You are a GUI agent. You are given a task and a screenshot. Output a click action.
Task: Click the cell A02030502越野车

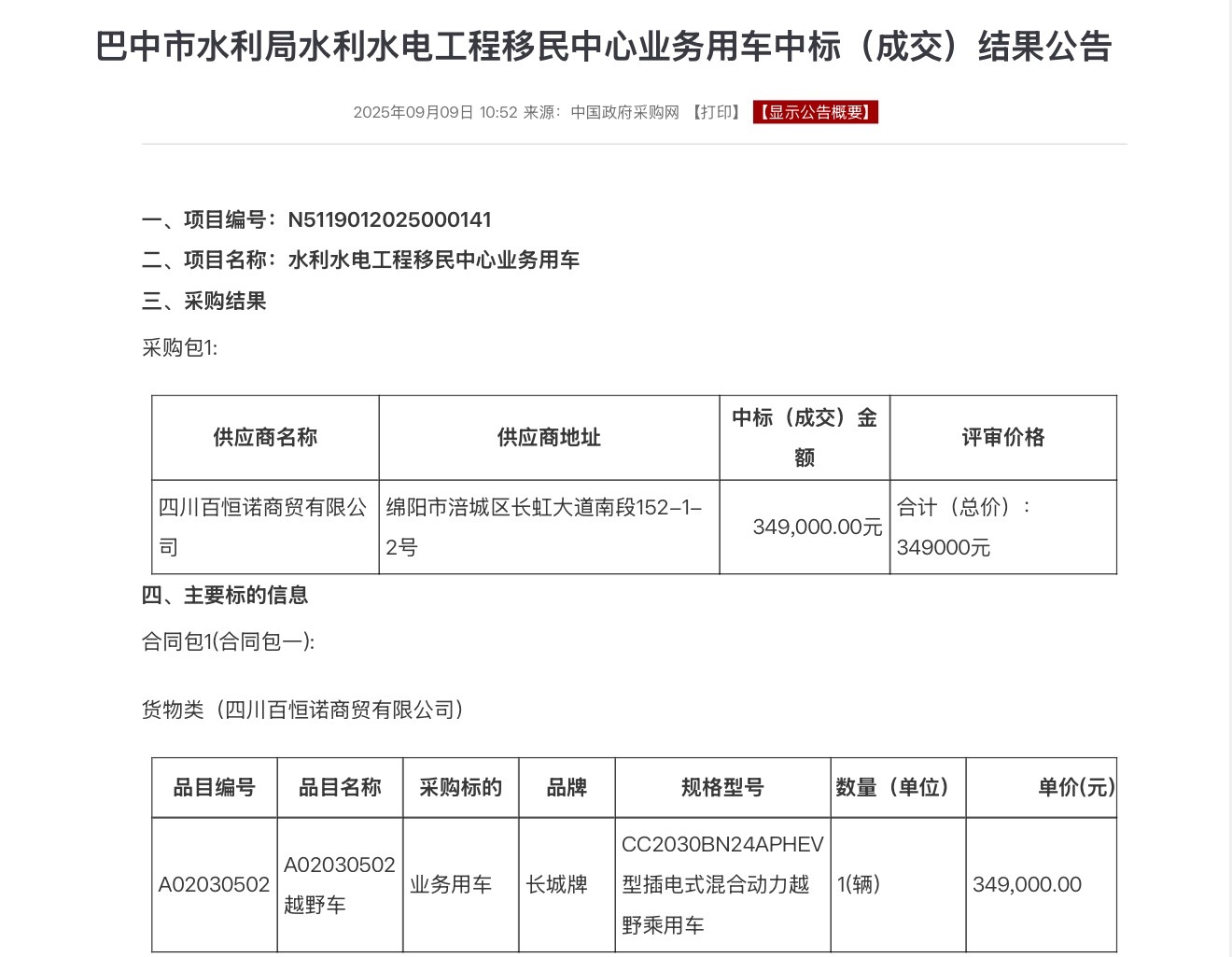point(340,884)
